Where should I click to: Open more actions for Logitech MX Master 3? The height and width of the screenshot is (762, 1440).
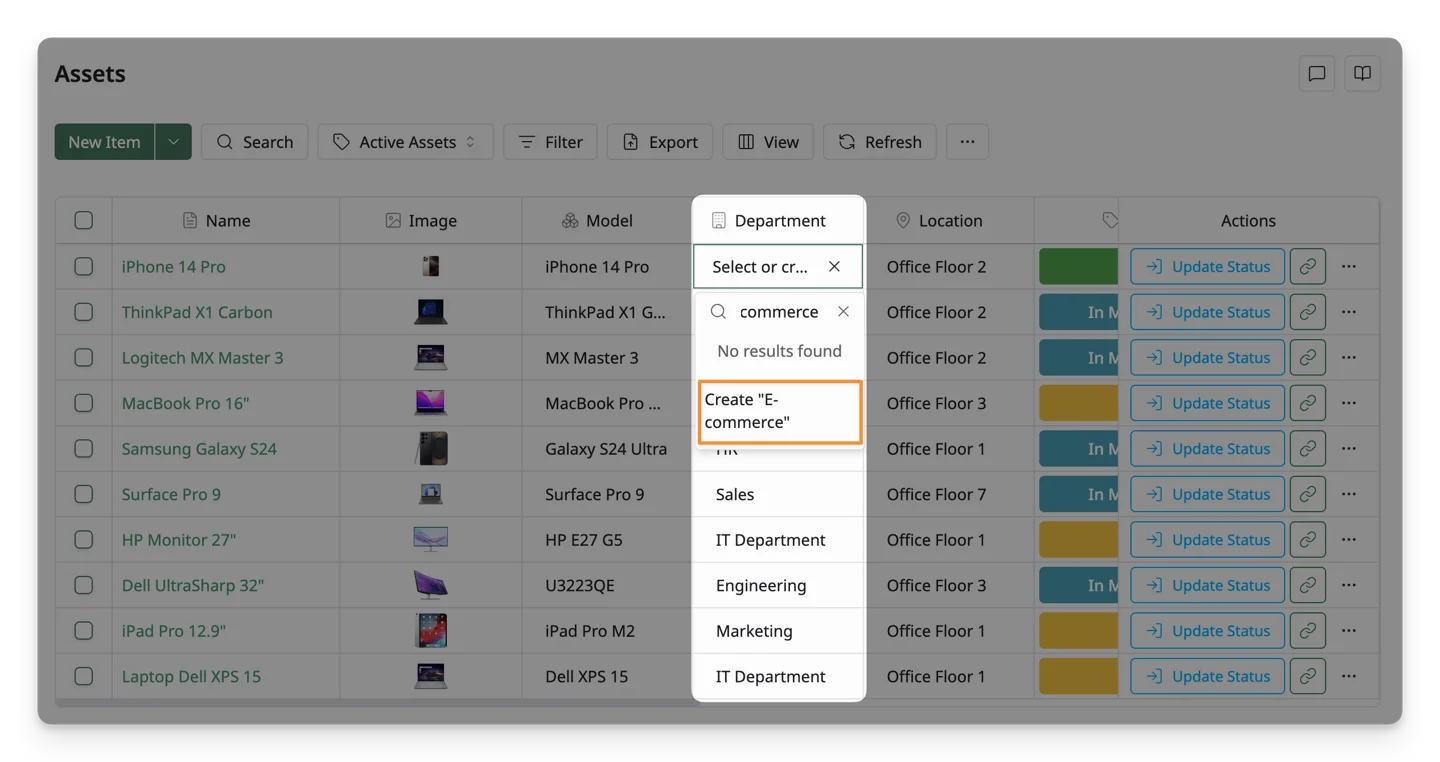(1349, 357)
